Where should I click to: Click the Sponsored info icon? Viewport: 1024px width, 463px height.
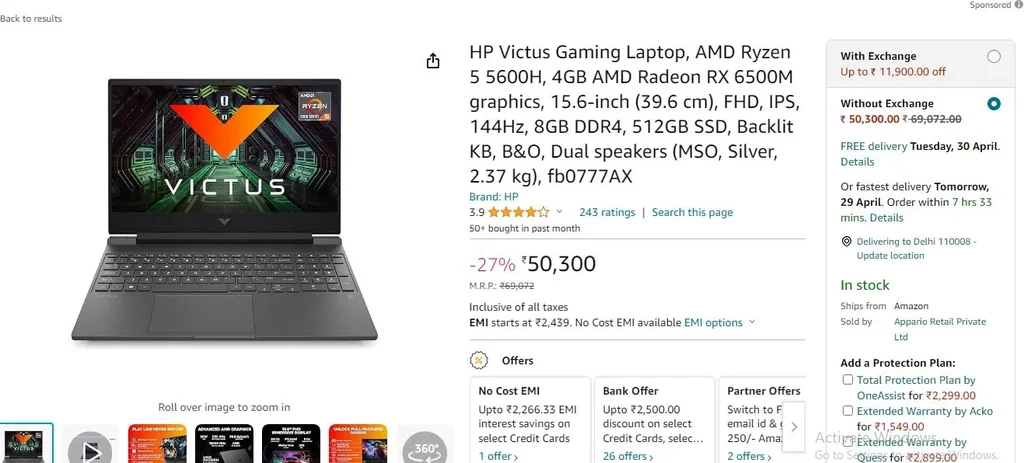pyautogui.click(x=1019, y=5)
